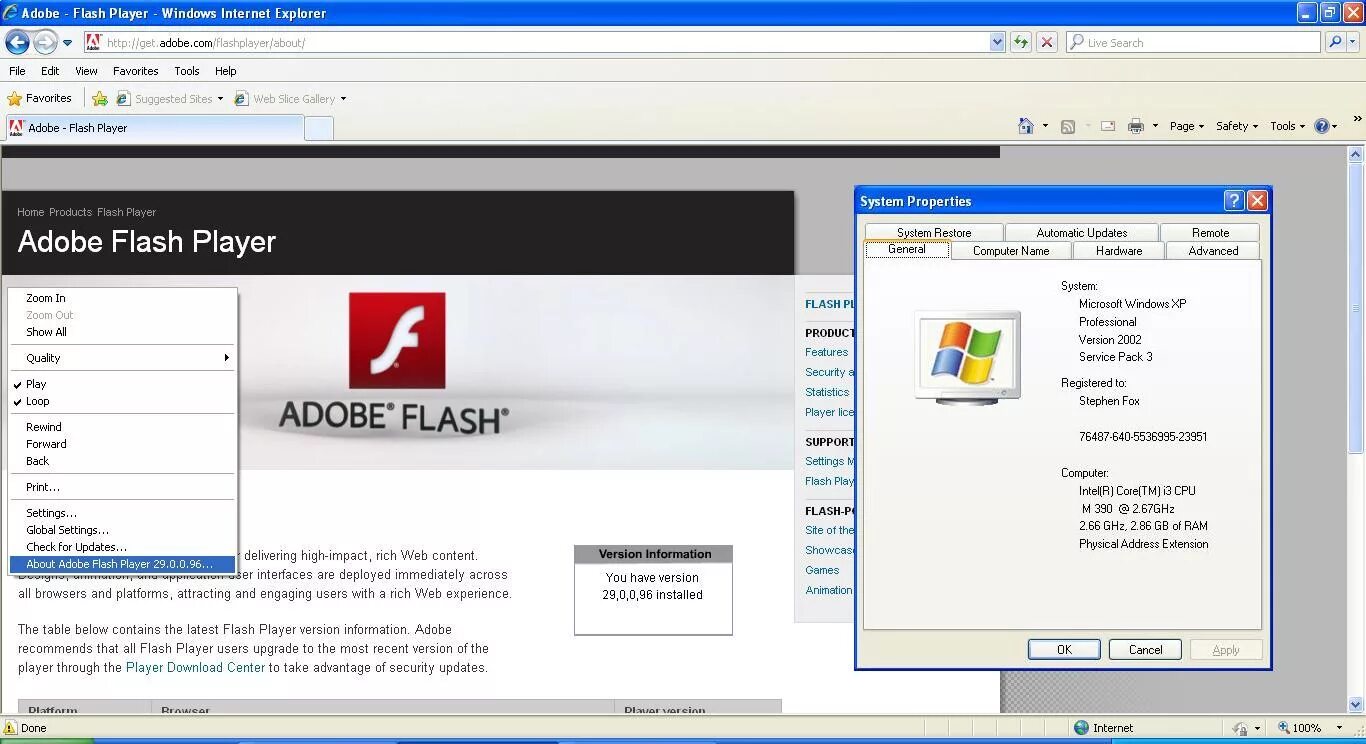This screenshot has width=1366, height=744.
Task: Click the Add to Favorites Bar icon
Action: click(100, 98)
